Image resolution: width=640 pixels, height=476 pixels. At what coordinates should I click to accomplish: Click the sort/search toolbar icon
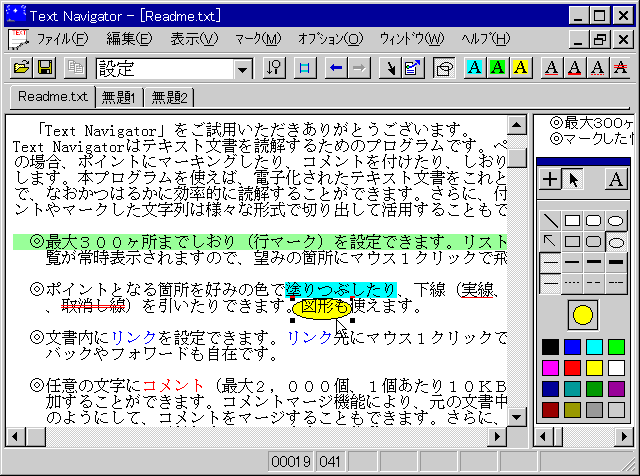274,68
